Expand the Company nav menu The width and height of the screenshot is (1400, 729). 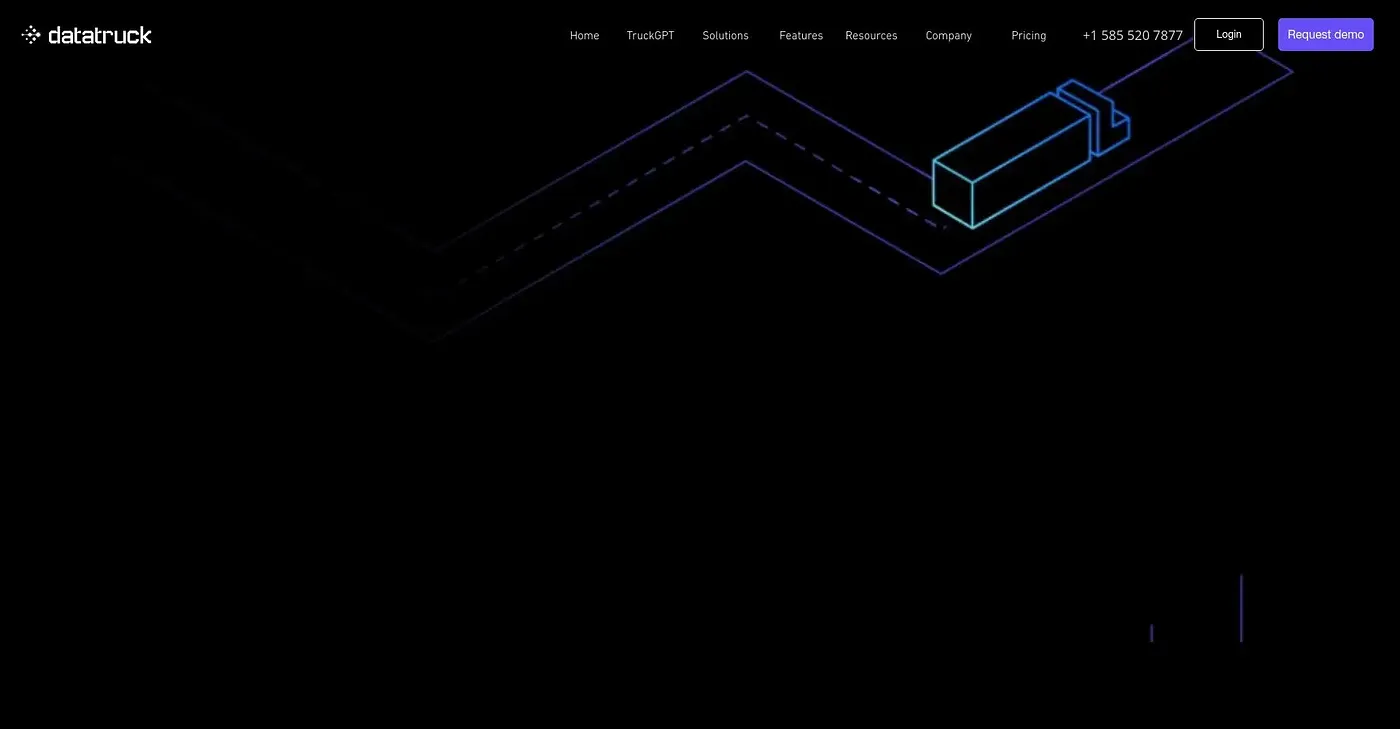click(948, 35)
